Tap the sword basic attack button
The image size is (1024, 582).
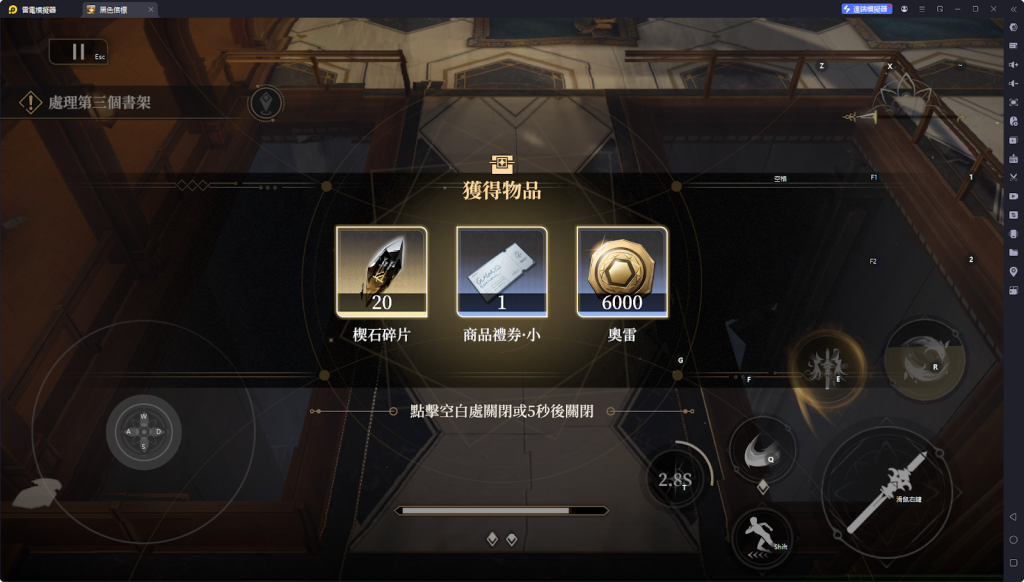pyautogui.click(x=886, y=492)
